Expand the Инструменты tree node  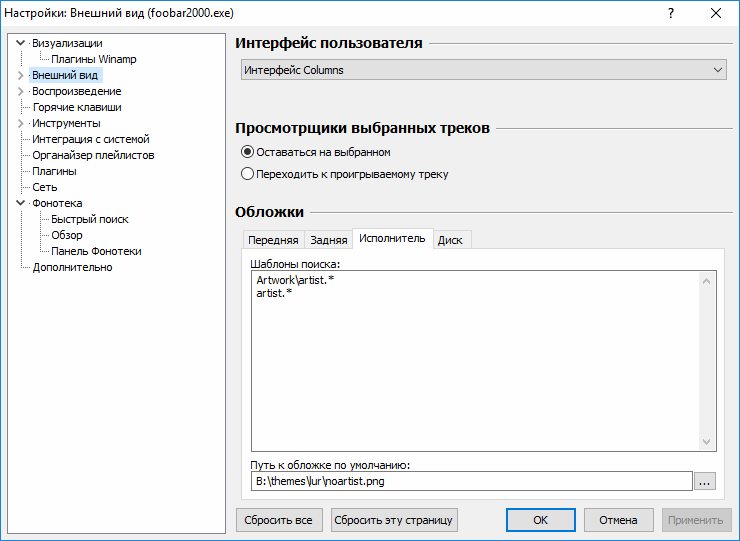20,123
